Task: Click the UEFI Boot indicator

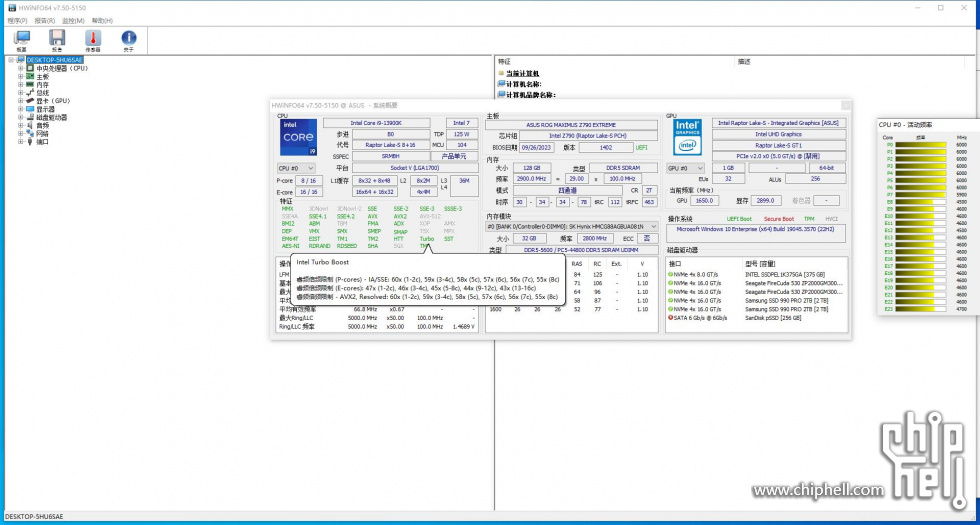Action: coord(739,219)
